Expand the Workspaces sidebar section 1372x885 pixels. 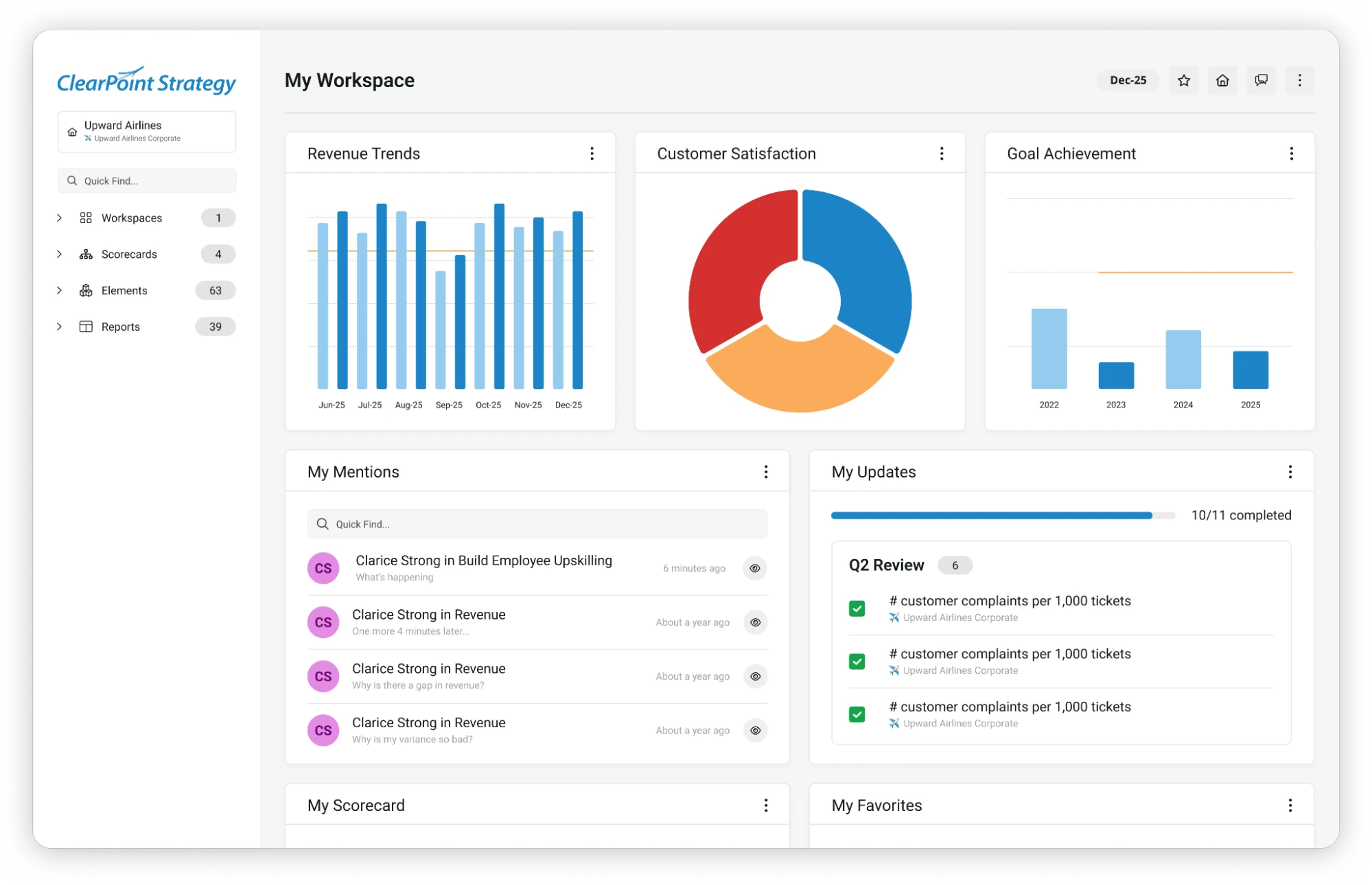pos(60,218)
